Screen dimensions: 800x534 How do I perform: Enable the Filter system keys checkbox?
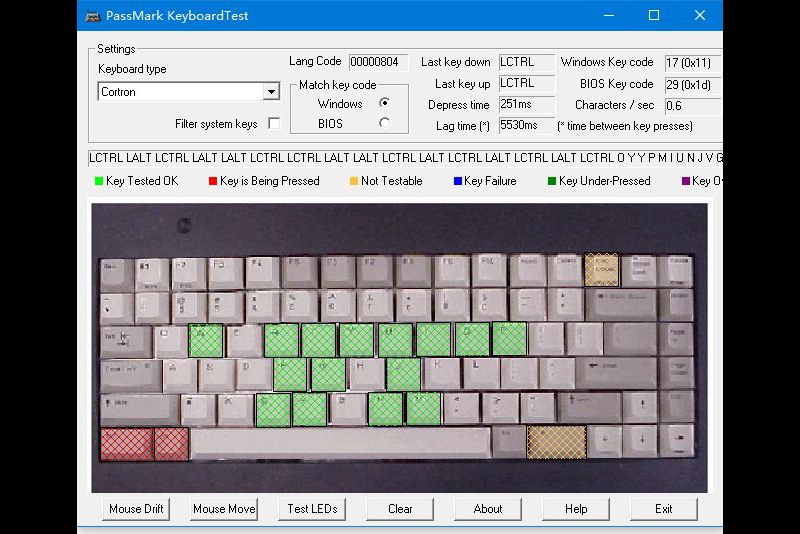click(x=274, y=123)
